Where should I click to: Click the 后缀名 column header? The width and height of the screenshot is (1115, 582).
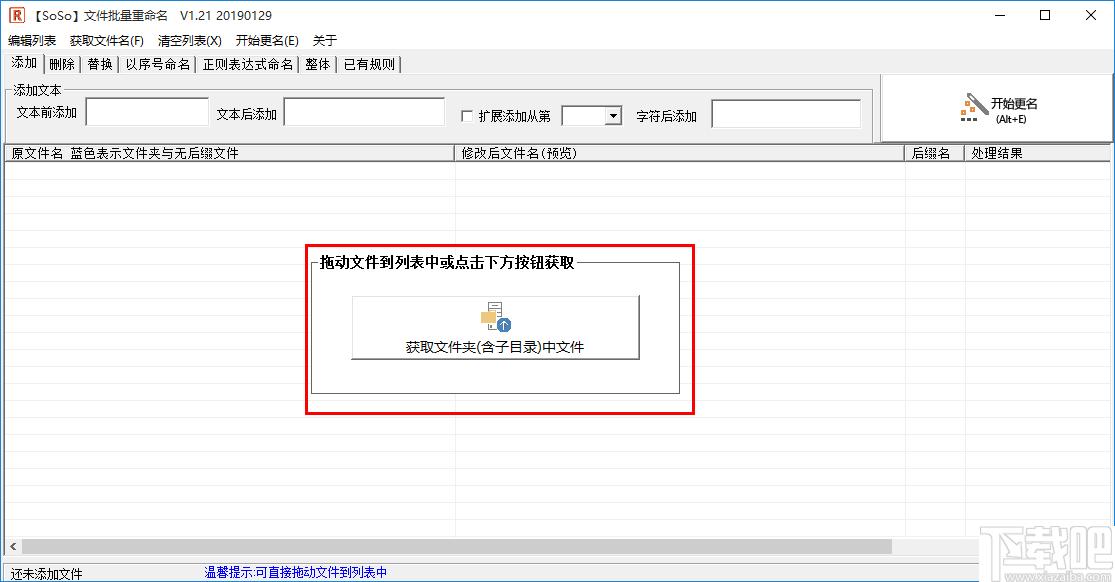(x=934, y=153)
